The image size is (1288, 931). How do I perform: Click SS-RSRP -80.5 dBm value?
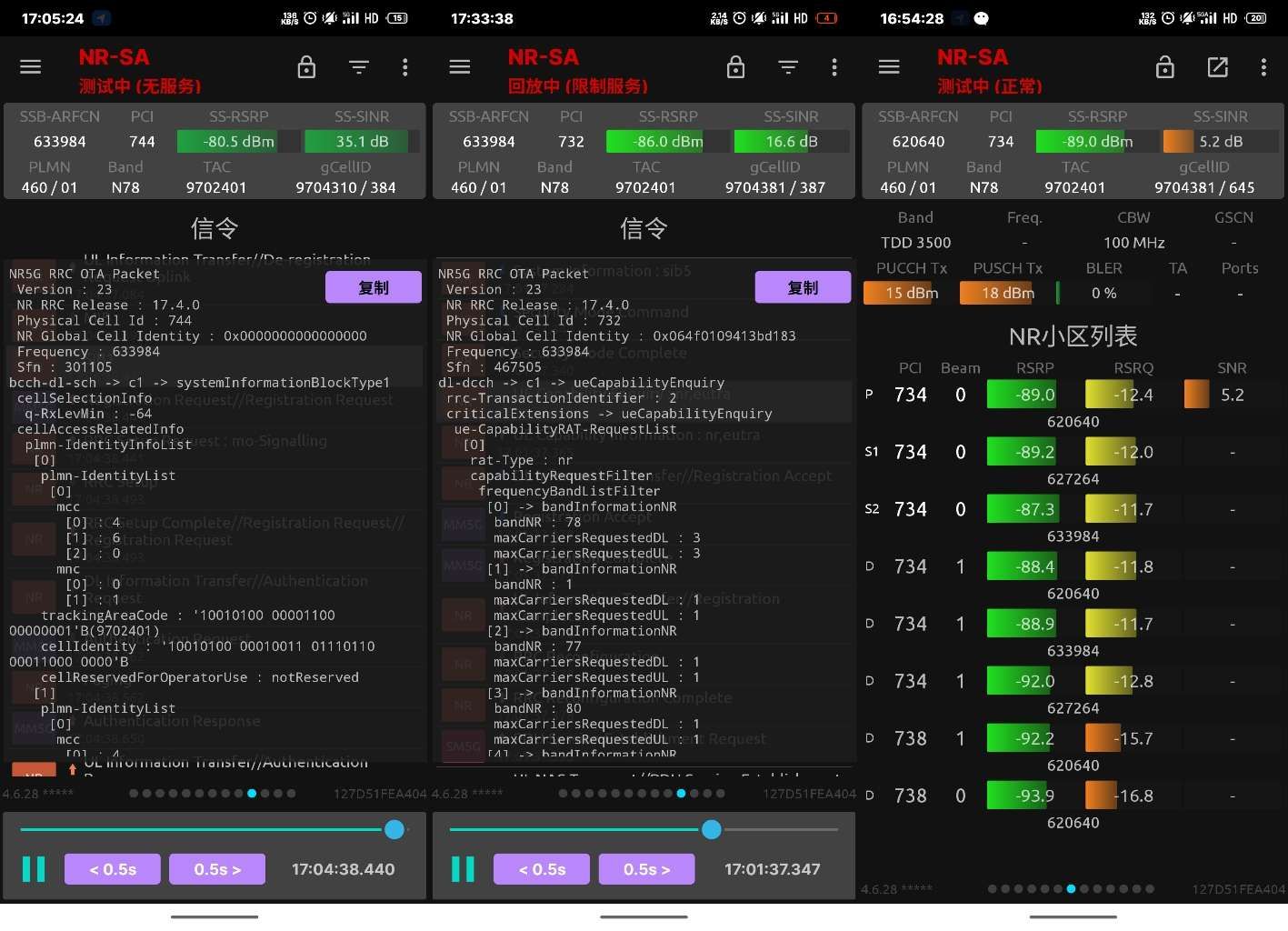[x=239, y=141]
